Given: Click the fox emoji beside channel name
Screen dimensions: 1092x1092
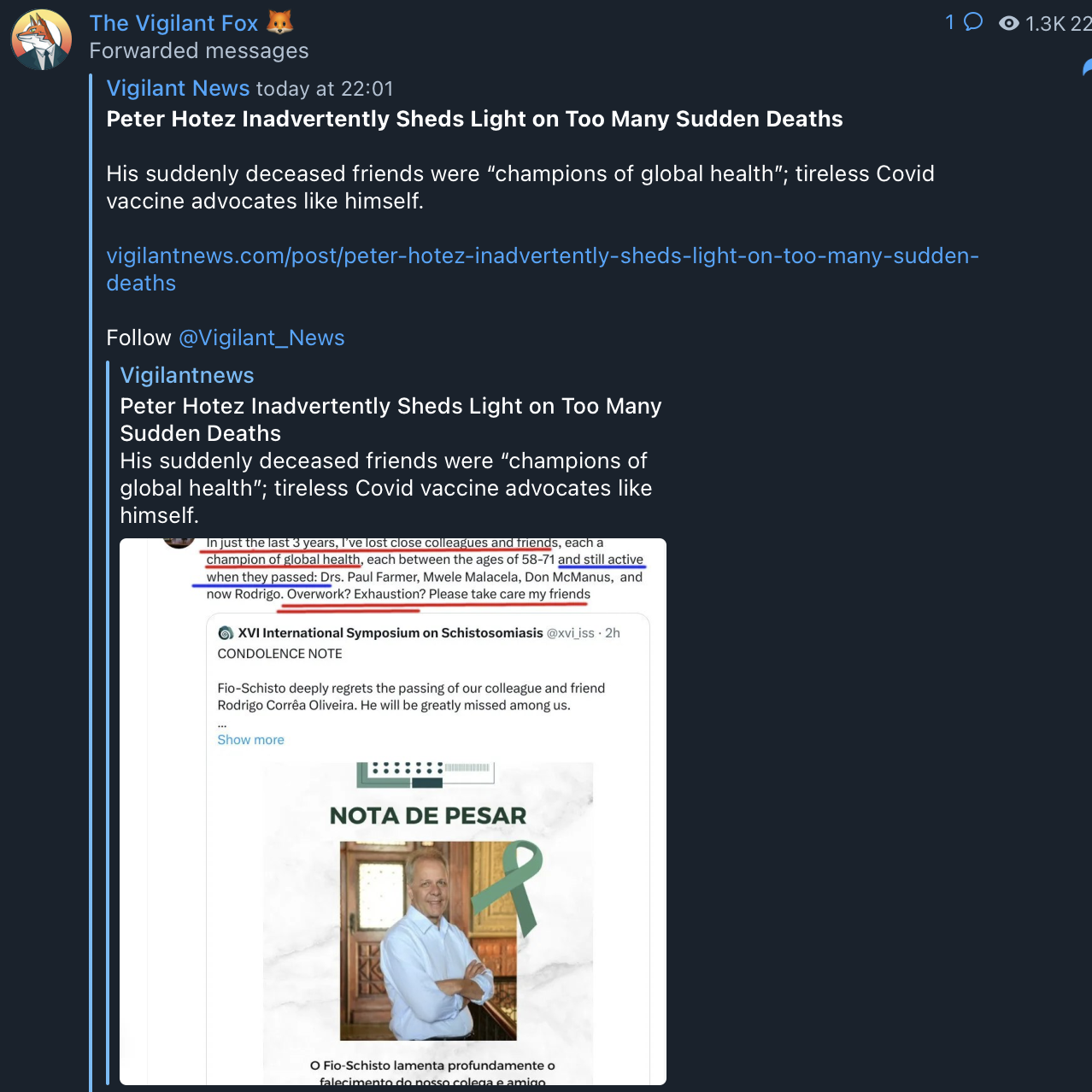Looking at the screenshot, I should pyautogui.click(x=280, y=21).
